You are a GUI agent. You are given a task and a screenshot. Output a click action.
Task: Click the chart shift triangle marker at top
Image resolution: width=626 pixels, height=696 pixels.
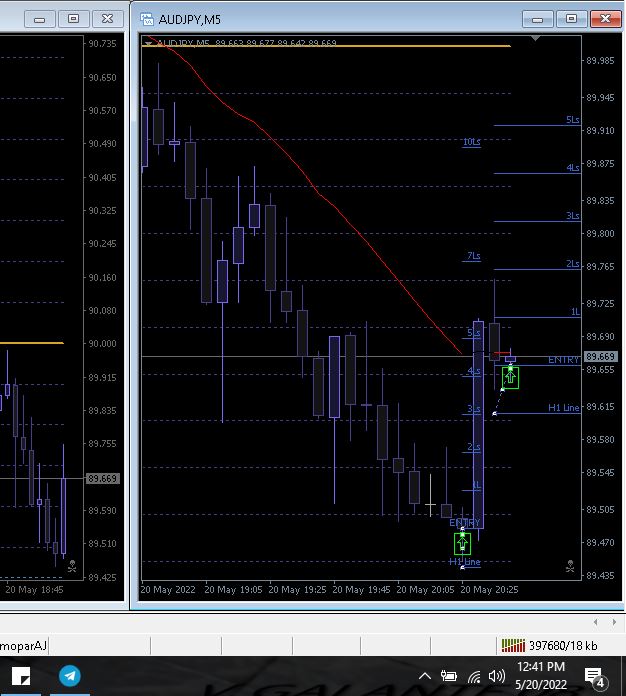click(535, 39)
